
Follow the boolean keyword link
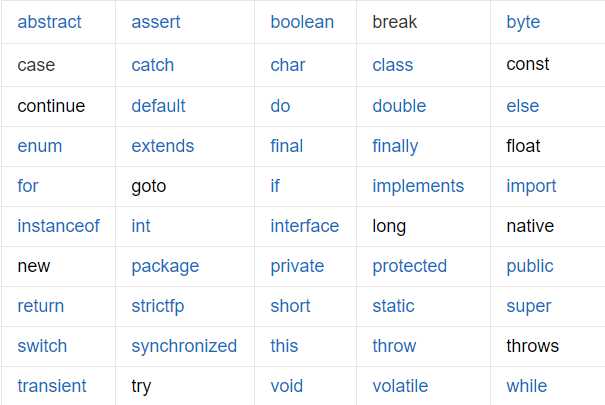[302, 22]
